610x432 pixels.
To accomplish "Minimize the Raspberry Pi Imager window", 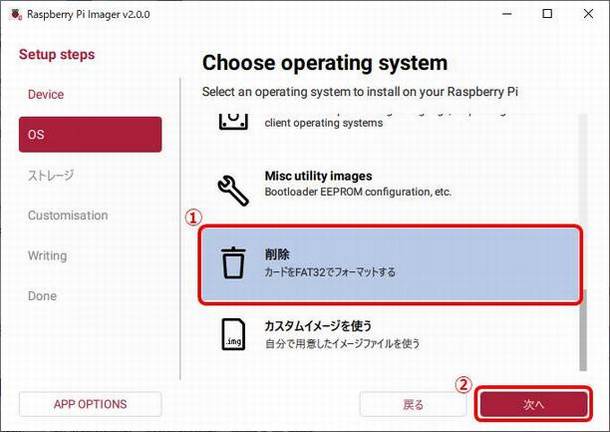I will (503, 14).
